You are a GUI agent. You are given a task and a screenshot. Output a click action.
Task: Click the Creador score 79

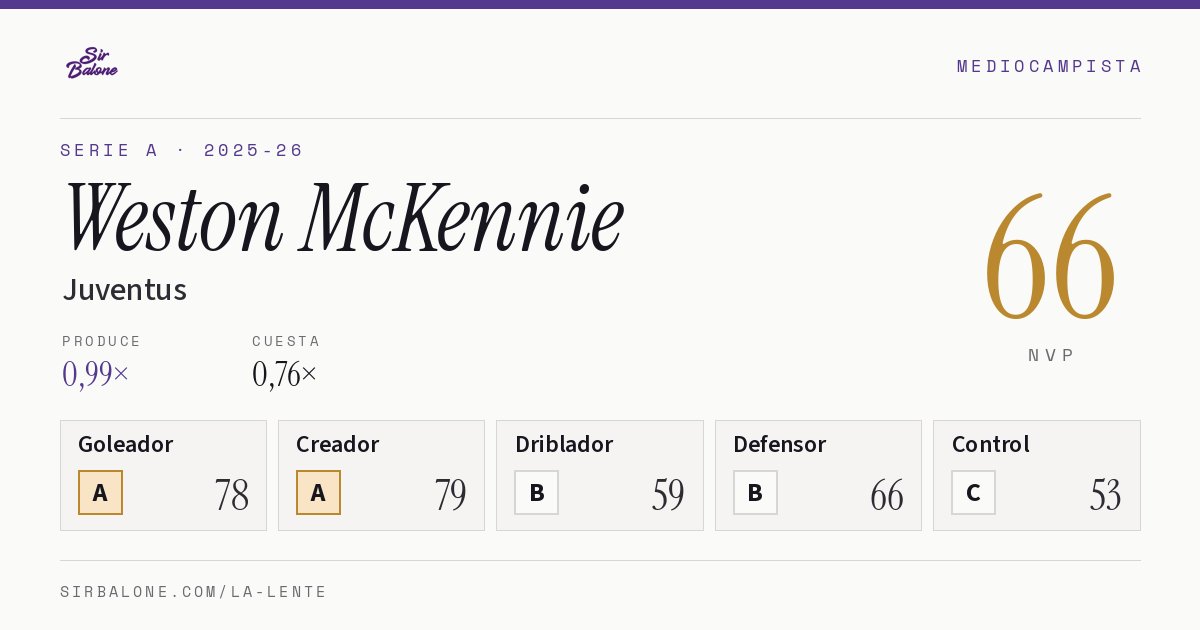[450, 495]
